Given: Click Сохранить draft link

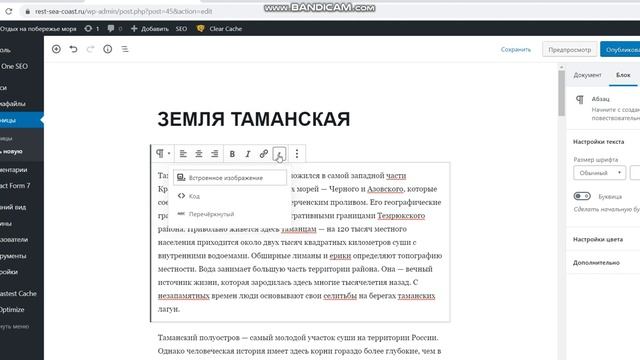Looking at the screenshot, I should pyautogui.click(x=516, y=49).
